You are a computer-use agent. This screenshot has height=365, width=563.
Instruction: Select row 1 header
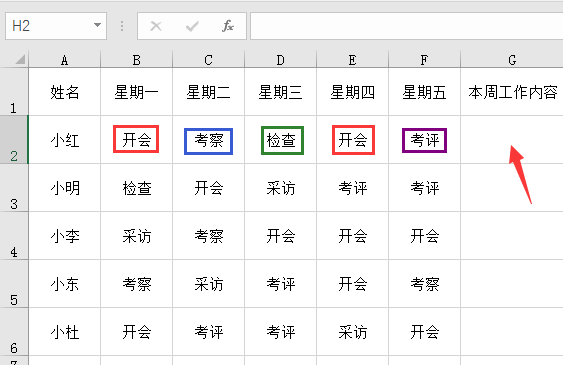[x=14, y=92]
